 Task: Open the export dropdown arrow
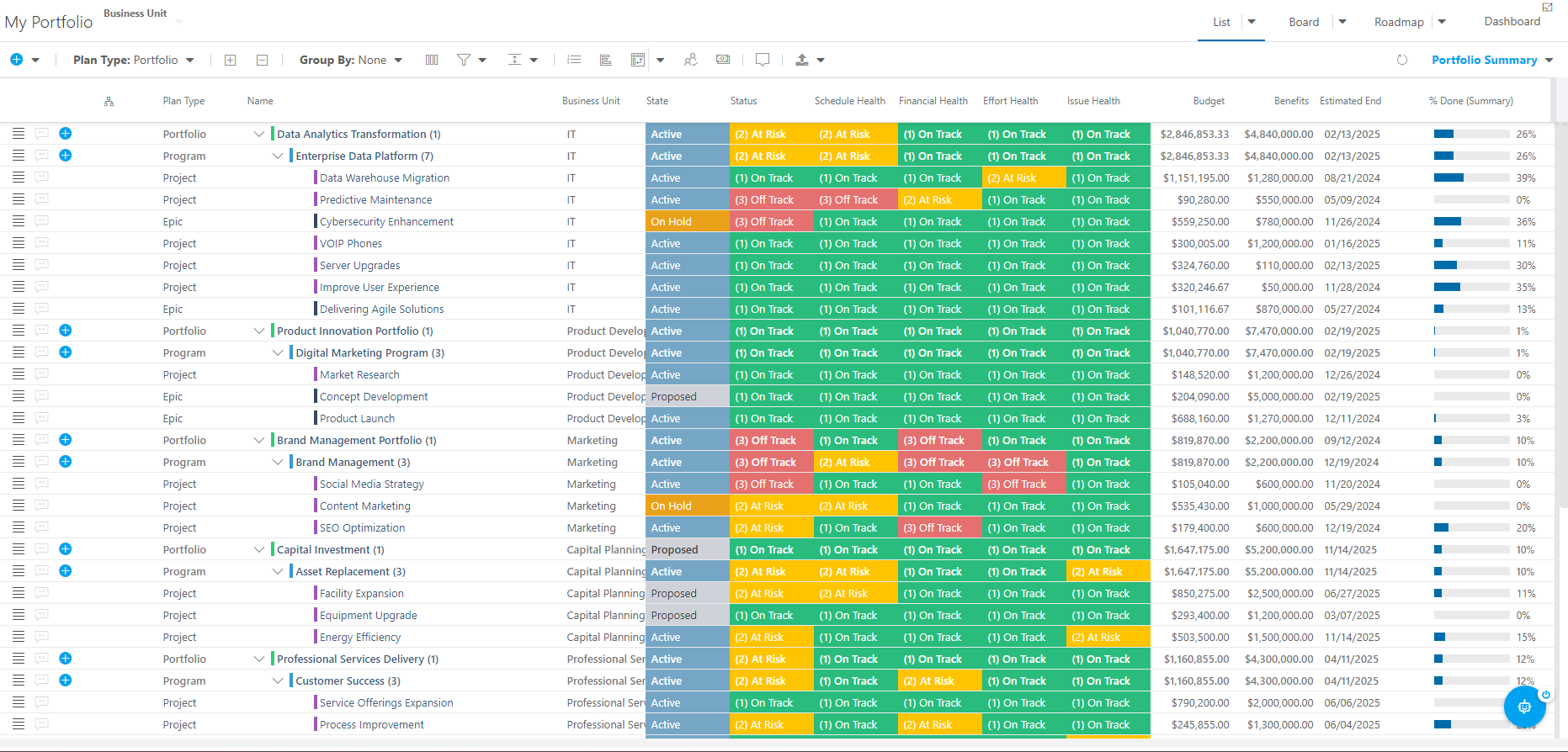pyautogui.click(x=821, y=61)
